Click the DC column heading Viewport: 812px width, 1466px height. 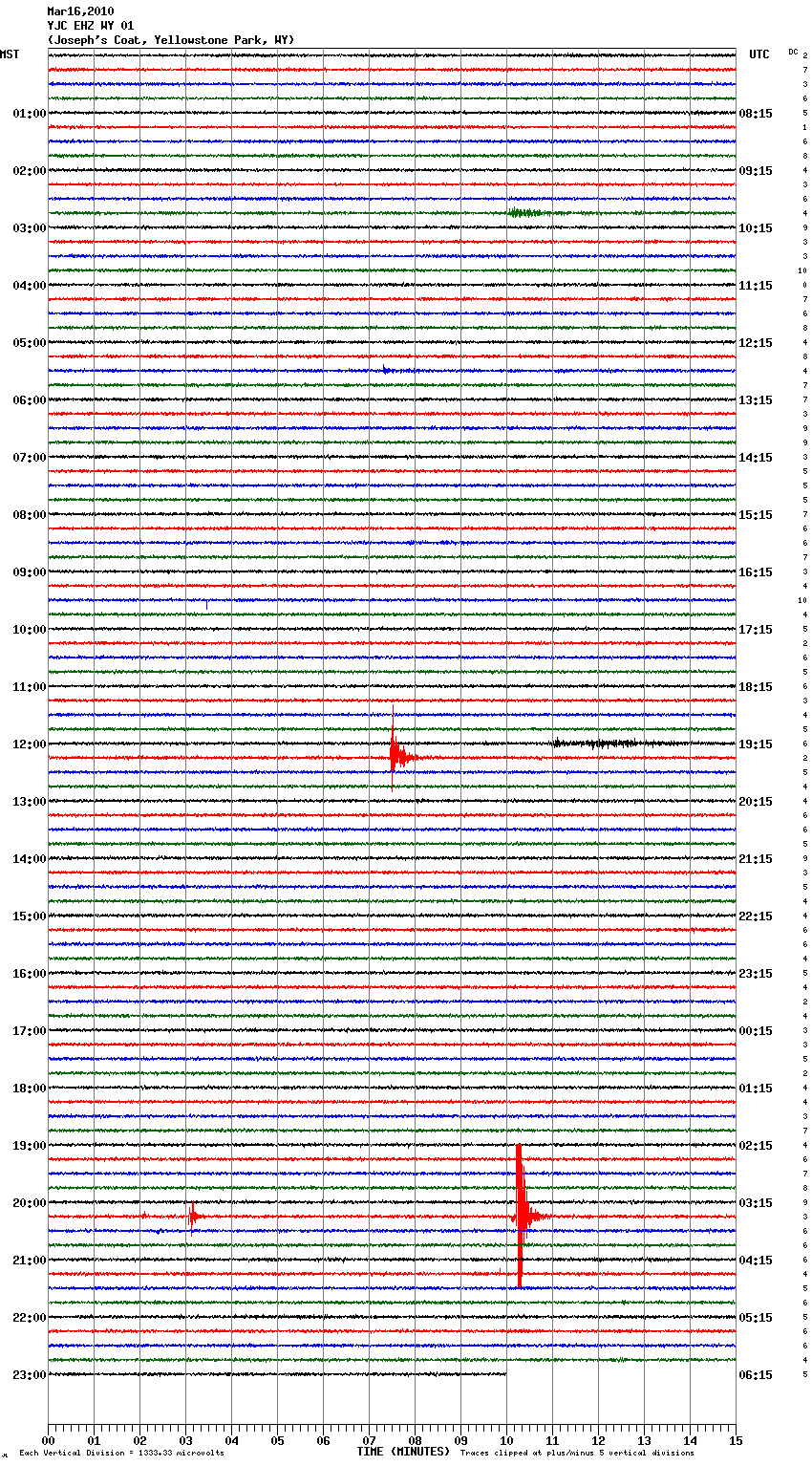coord(793,52)
